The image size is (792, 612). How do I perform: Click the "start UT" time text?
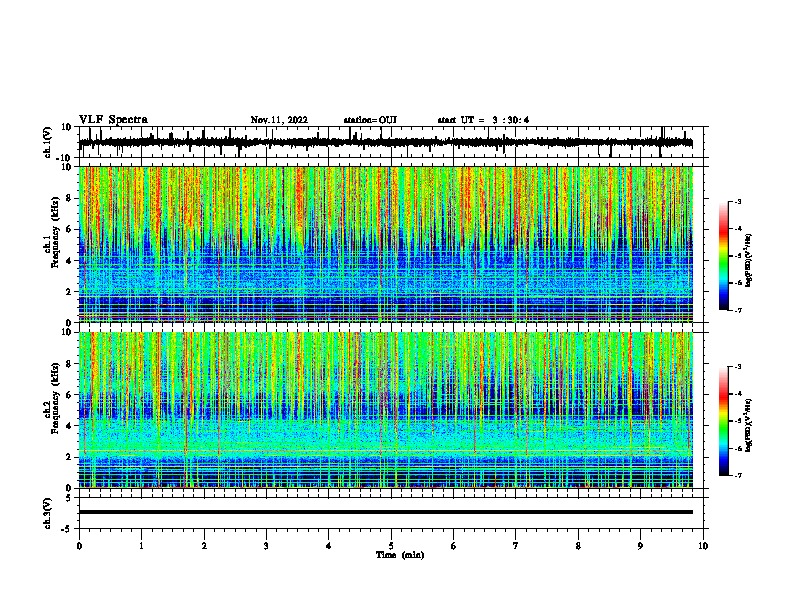click(483, 120)
